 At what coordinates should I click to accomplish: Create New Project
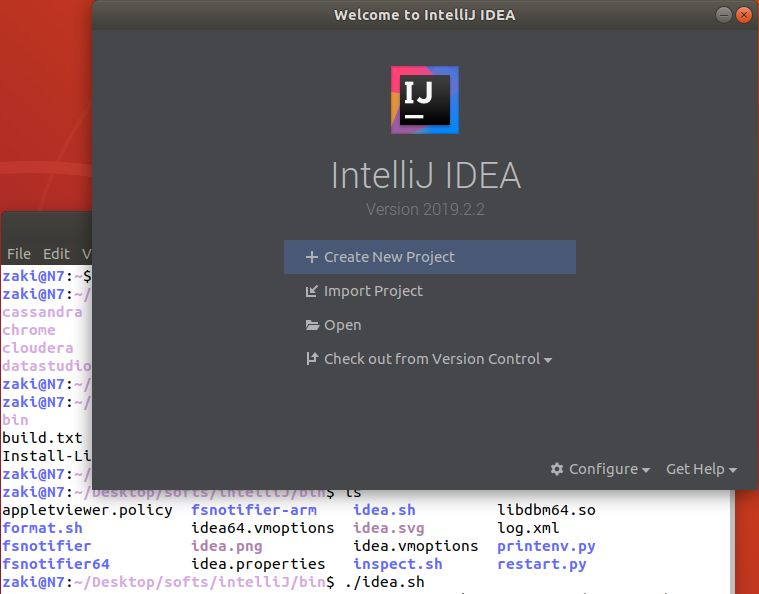tap(430, 257)
